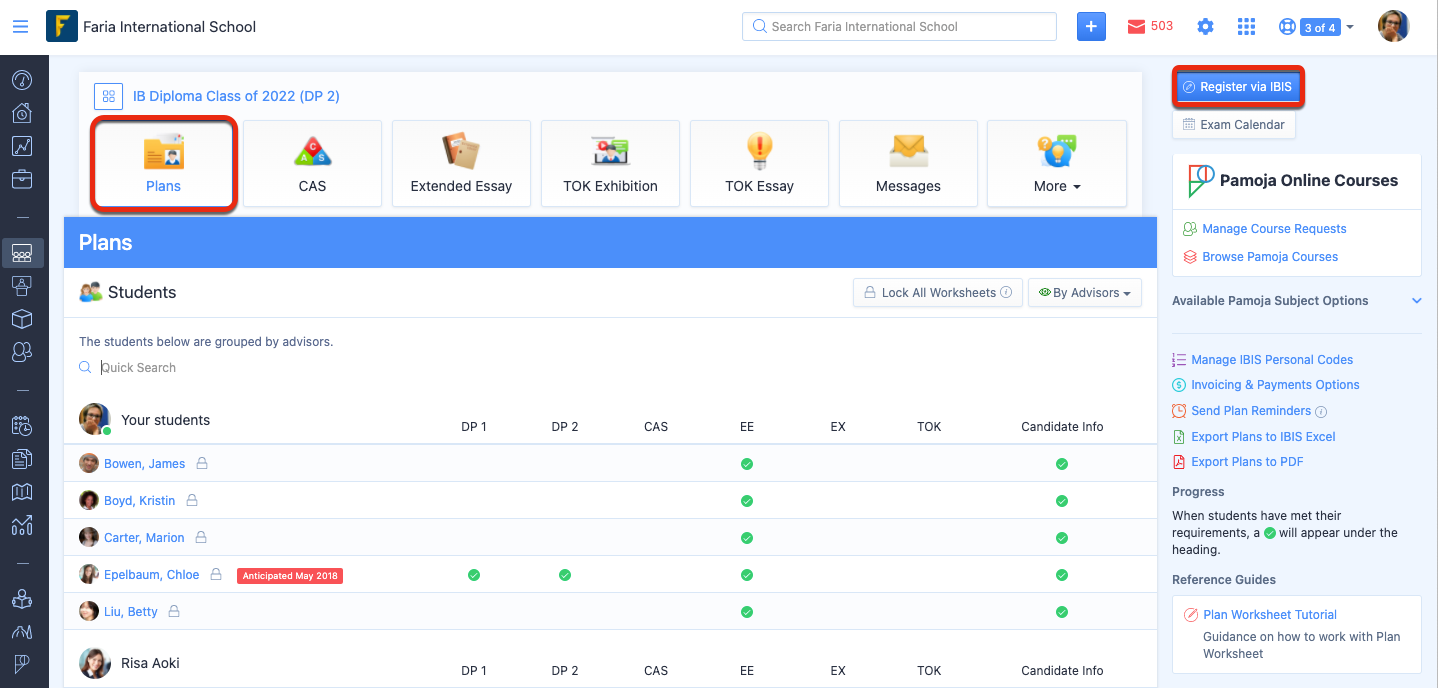
Task: Open the help lifebuoy 3 of 4 menu
Action: point(1315,27)
